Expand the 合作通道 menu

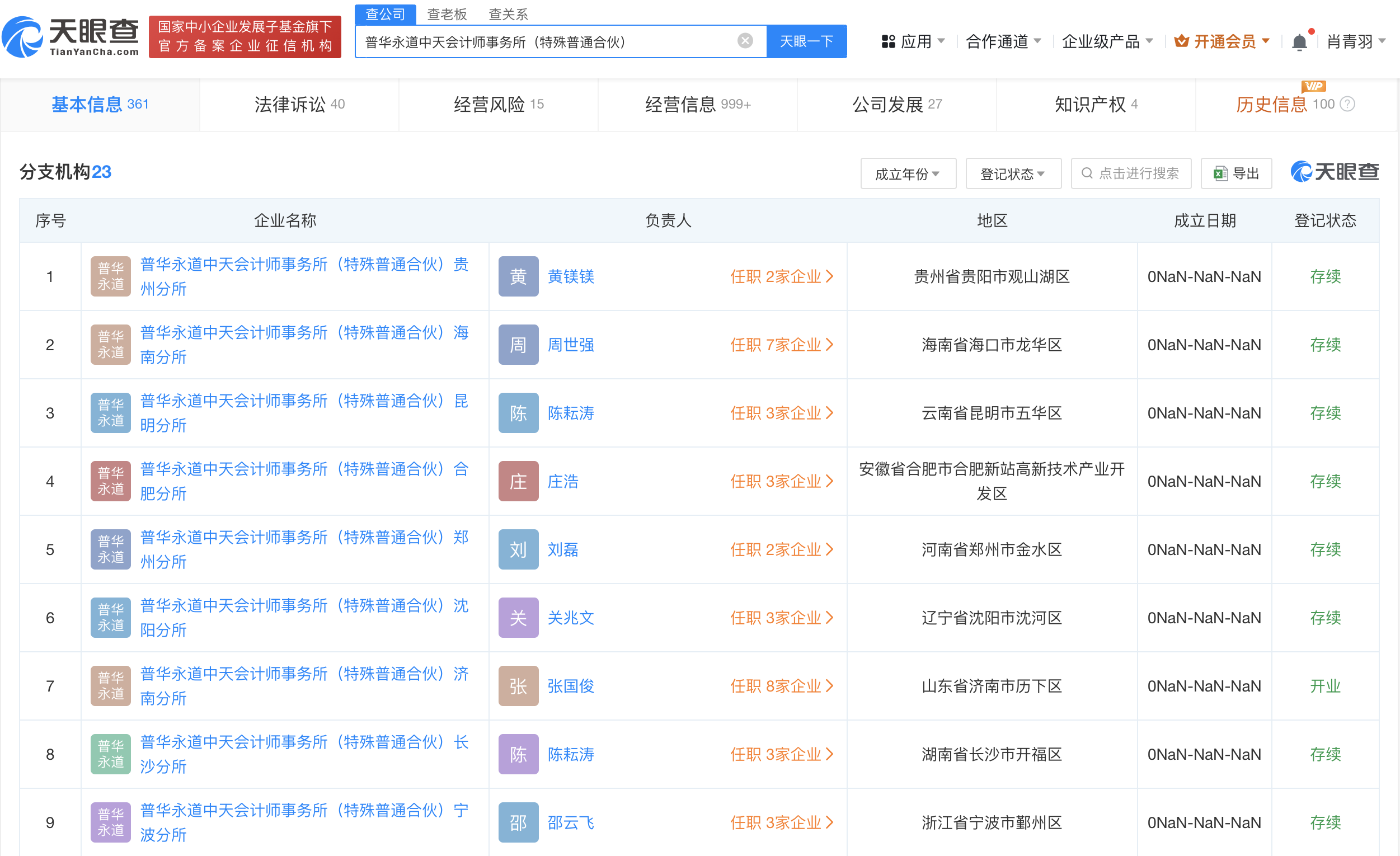click(1003, 41)
